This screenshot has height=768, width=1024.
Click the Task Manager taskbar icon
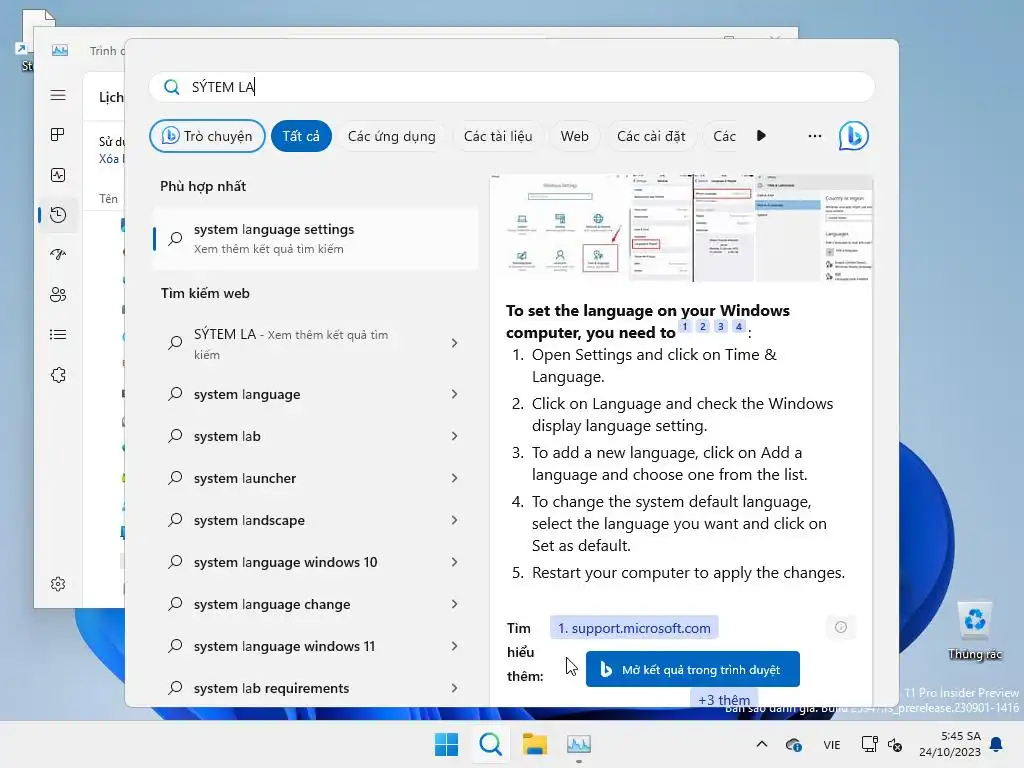(x=579, y=744)
